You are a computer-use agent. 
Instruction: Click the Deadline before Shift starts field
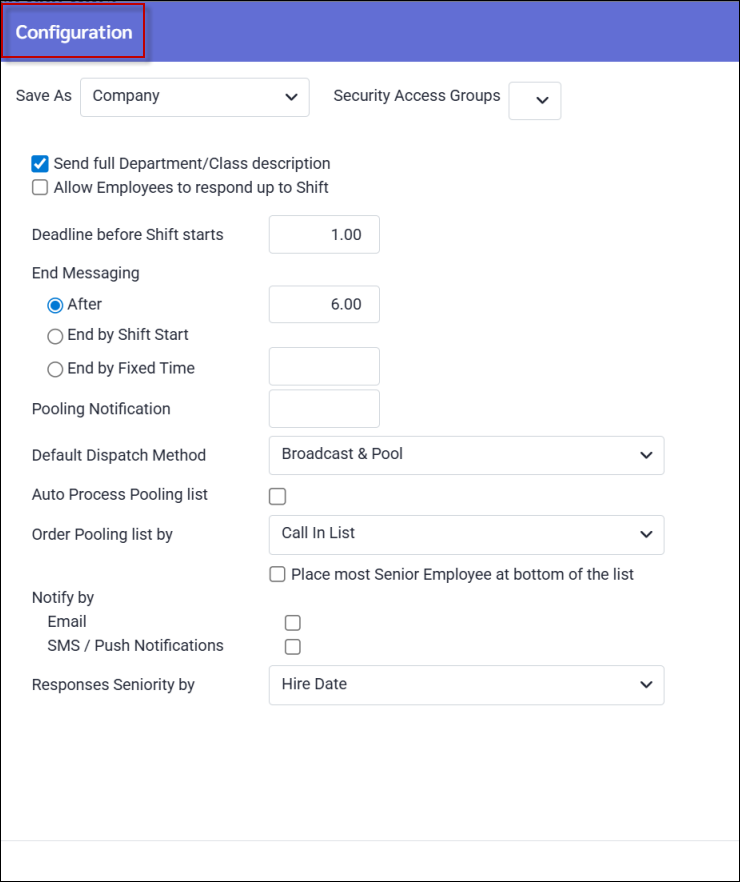(324, 235)
